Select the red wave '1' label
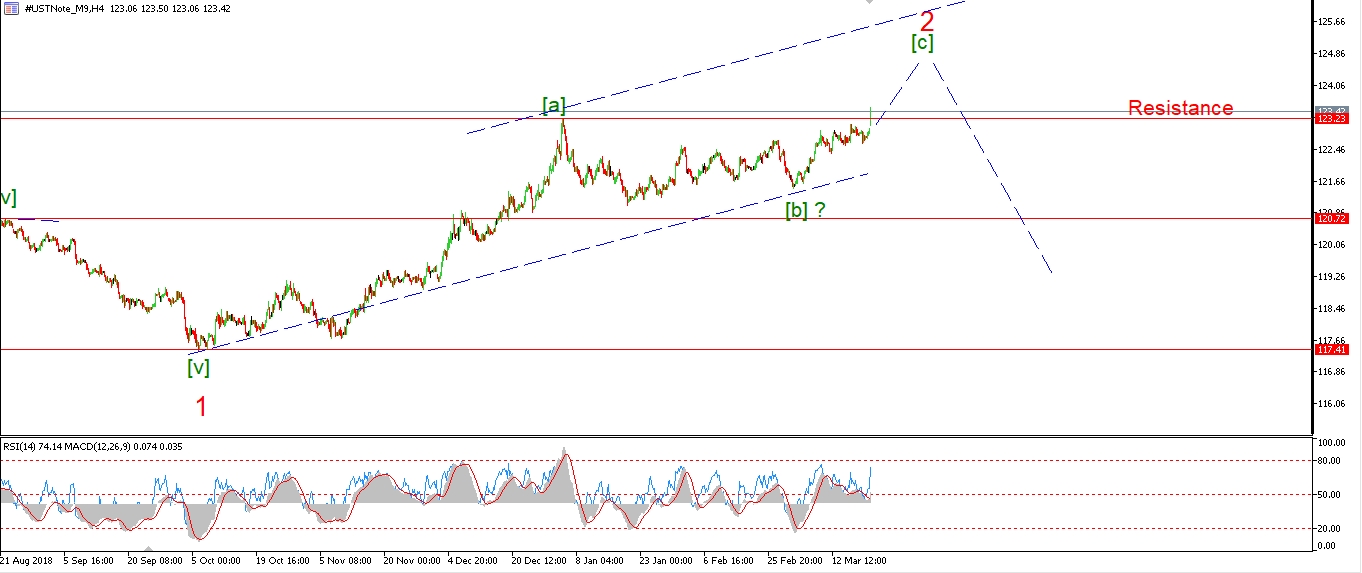1362x573 pixels. 202,406
